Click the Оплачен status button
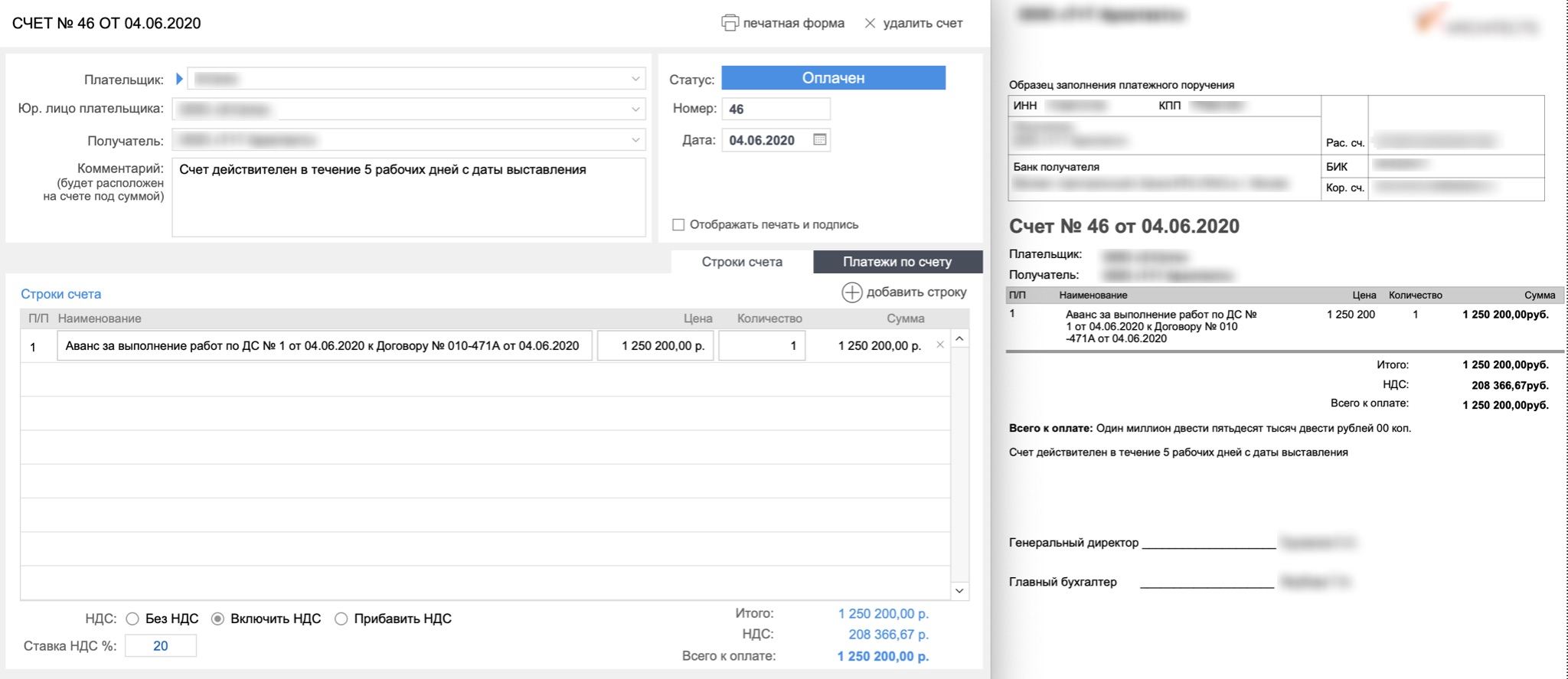 833,78
